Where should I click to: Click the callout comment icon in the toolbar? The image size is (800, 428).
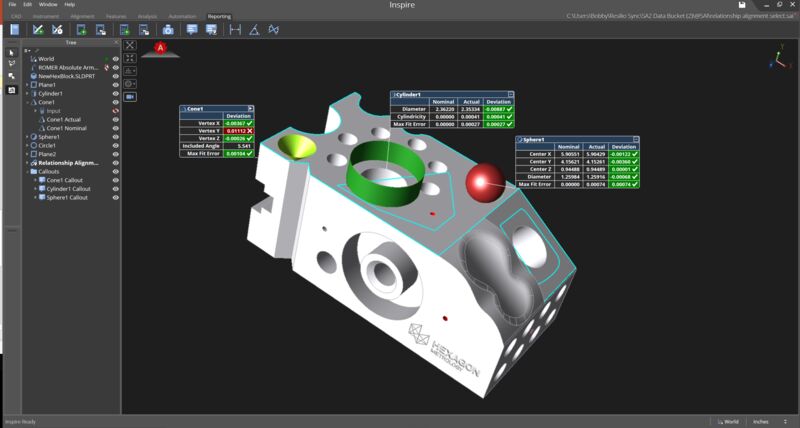(x=192, y=30)
